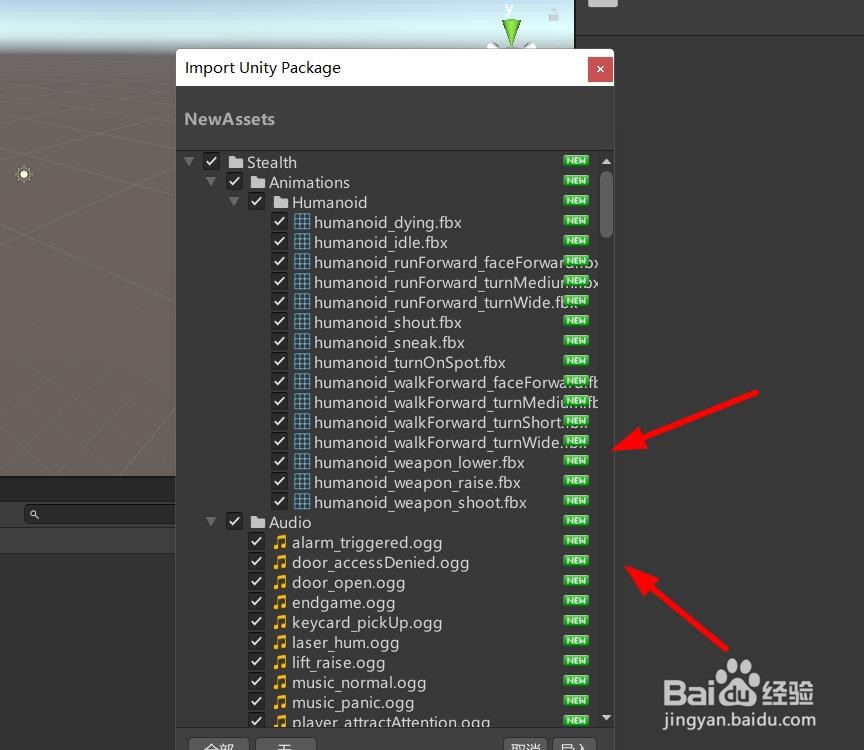Click the humanoid_weapon_raise.fbx model icon
Screen dimensions: 864x750
[x=302, y=482]
